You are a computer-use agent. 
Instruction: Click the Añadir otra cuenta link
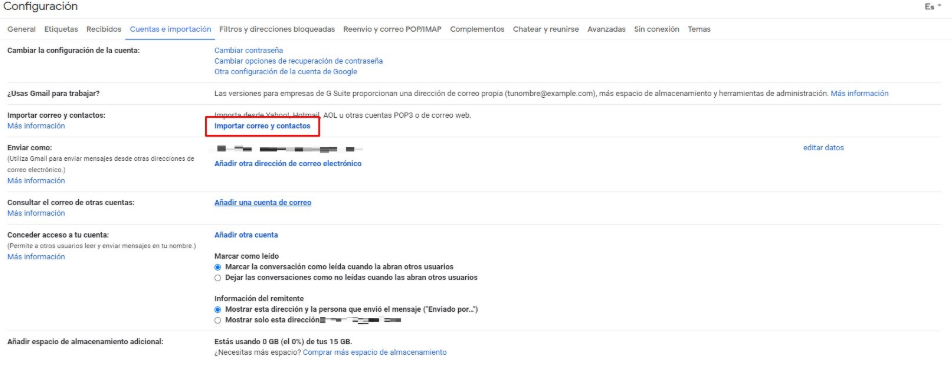[246, 235]
